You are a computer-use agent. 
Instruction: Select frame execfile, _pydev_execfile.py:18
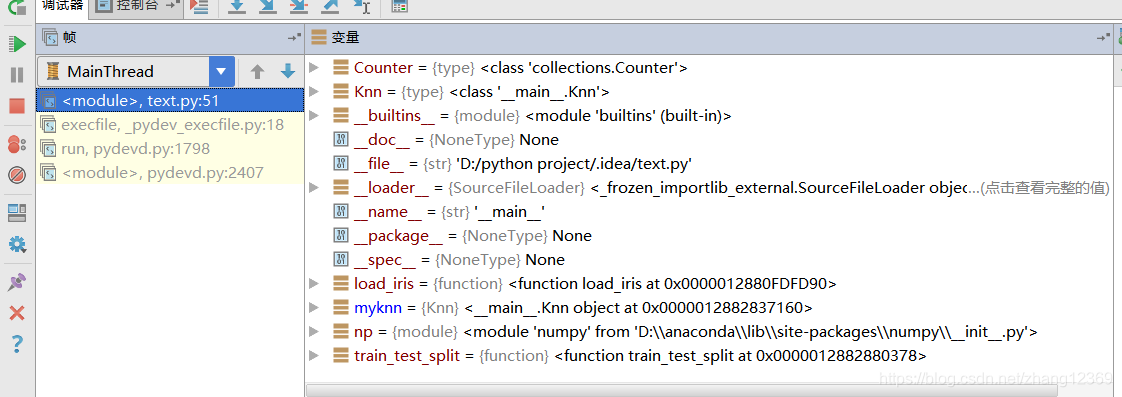pos(170,124)
